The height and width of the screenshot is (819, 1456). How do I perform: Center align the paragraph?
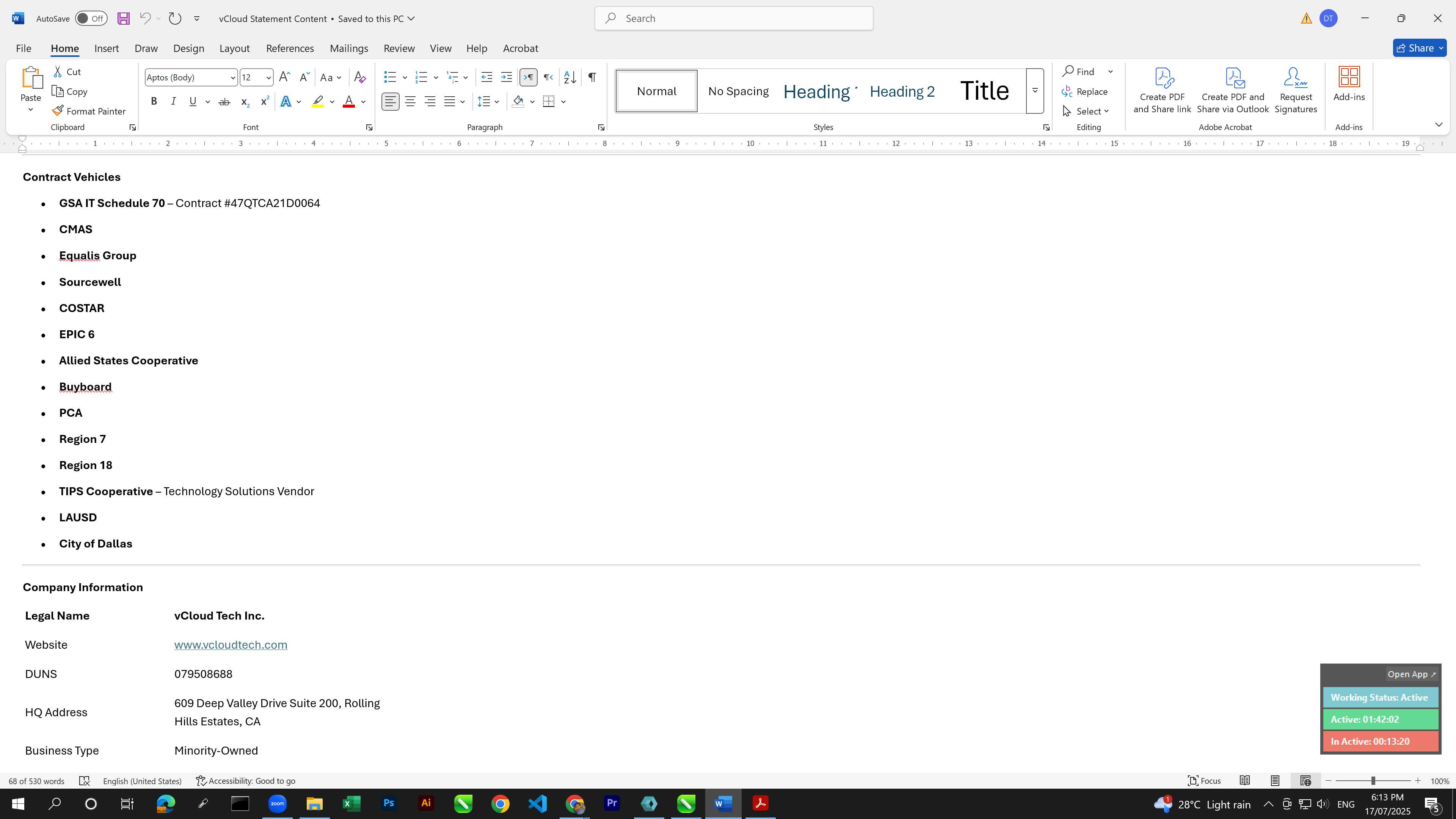[410, 102]
